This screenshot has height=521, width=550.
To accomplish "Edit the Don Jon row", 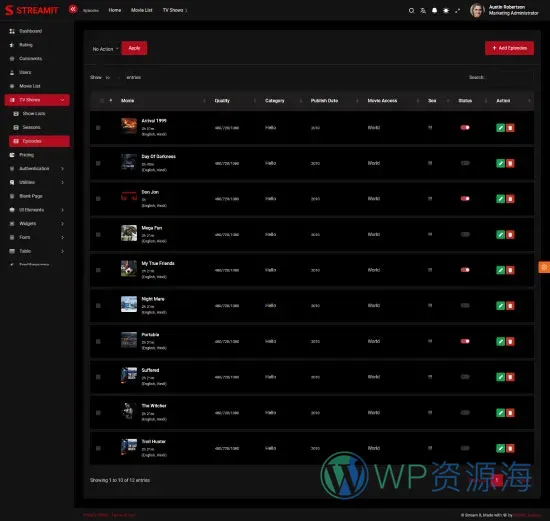I will click(501, 199).
